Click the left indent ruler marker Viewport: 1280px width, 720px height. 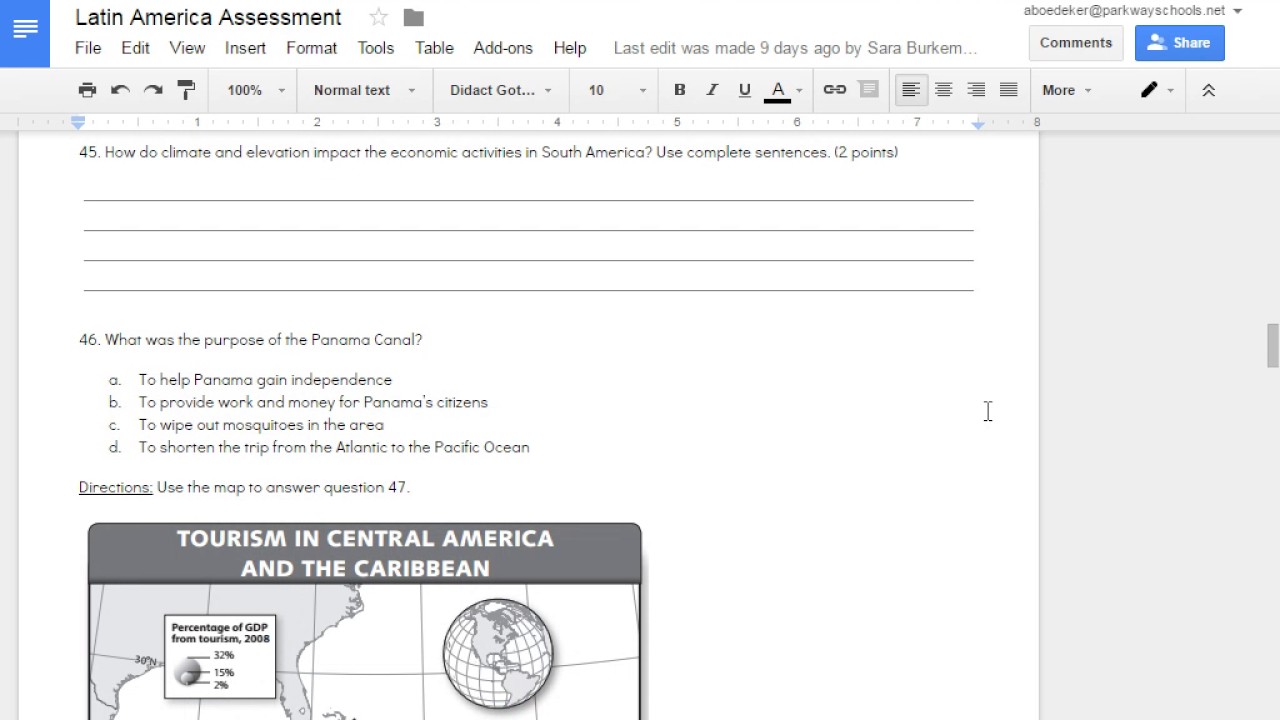tap(78, 123)
